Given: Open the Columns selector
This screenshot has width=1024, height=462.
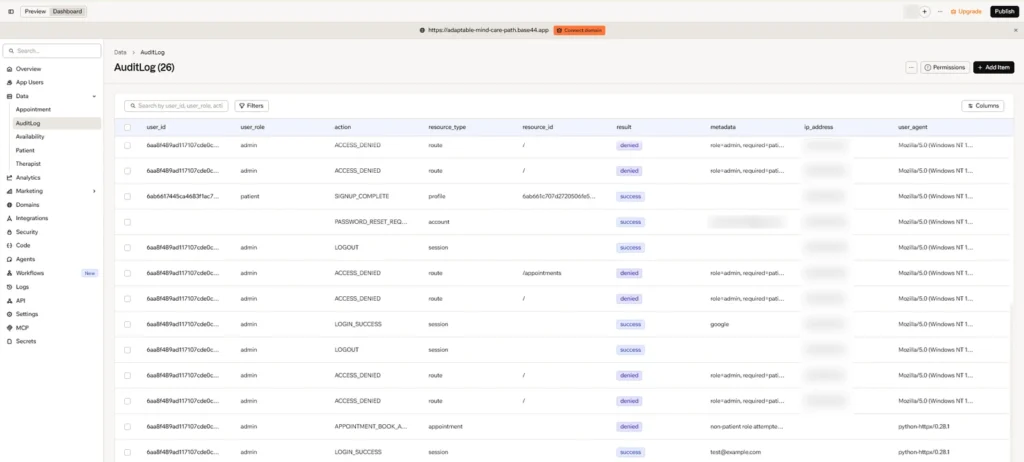Looking at the screenshot, I should pos(983,105).
